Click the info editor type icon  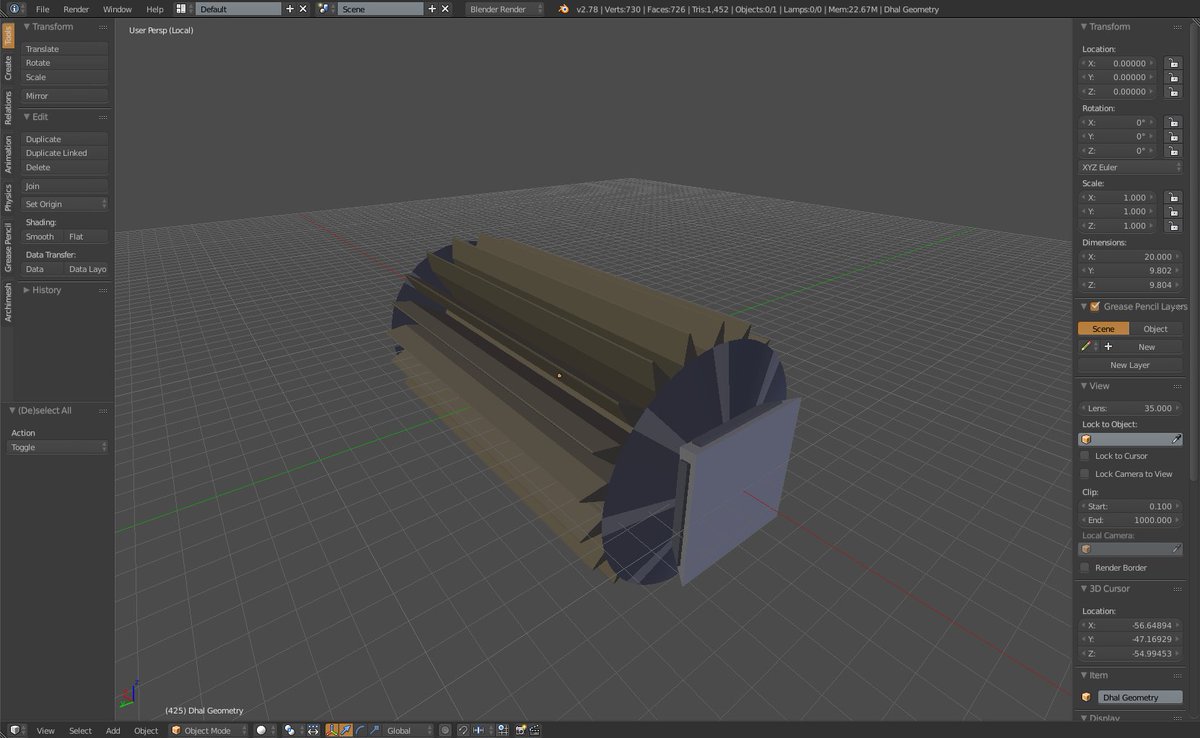[x=13, y=8]
